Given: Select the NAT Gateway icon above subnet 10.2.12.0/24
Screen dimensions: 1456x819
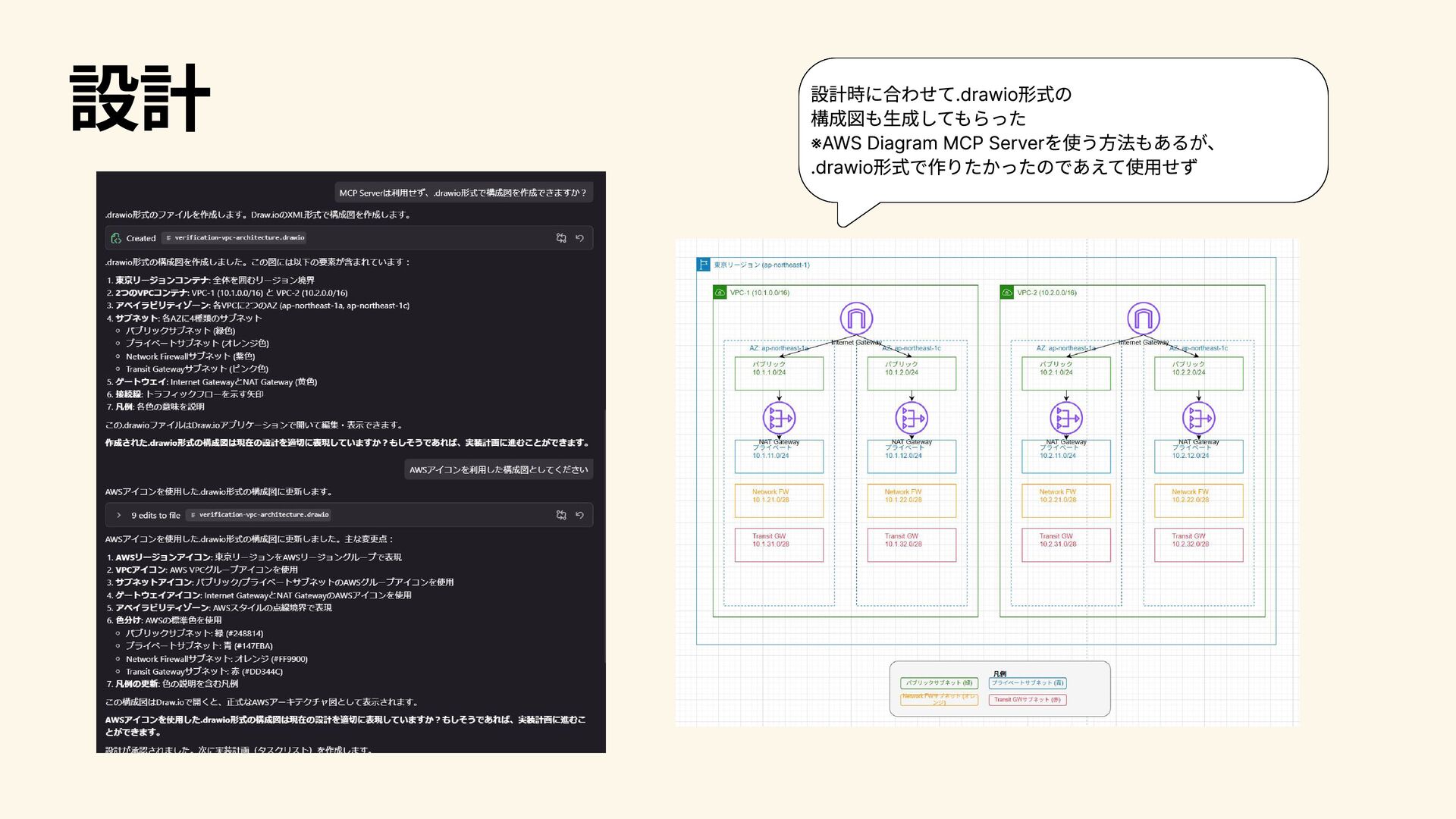Looking at the screenshot, I should [1199, 418].
